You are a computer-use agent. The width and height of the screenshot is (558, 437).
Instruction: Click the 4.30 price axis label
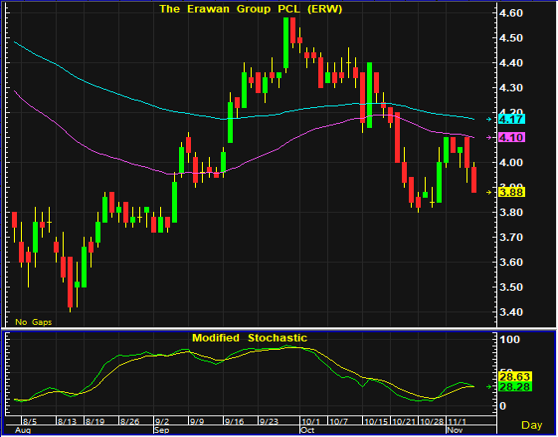511,88
